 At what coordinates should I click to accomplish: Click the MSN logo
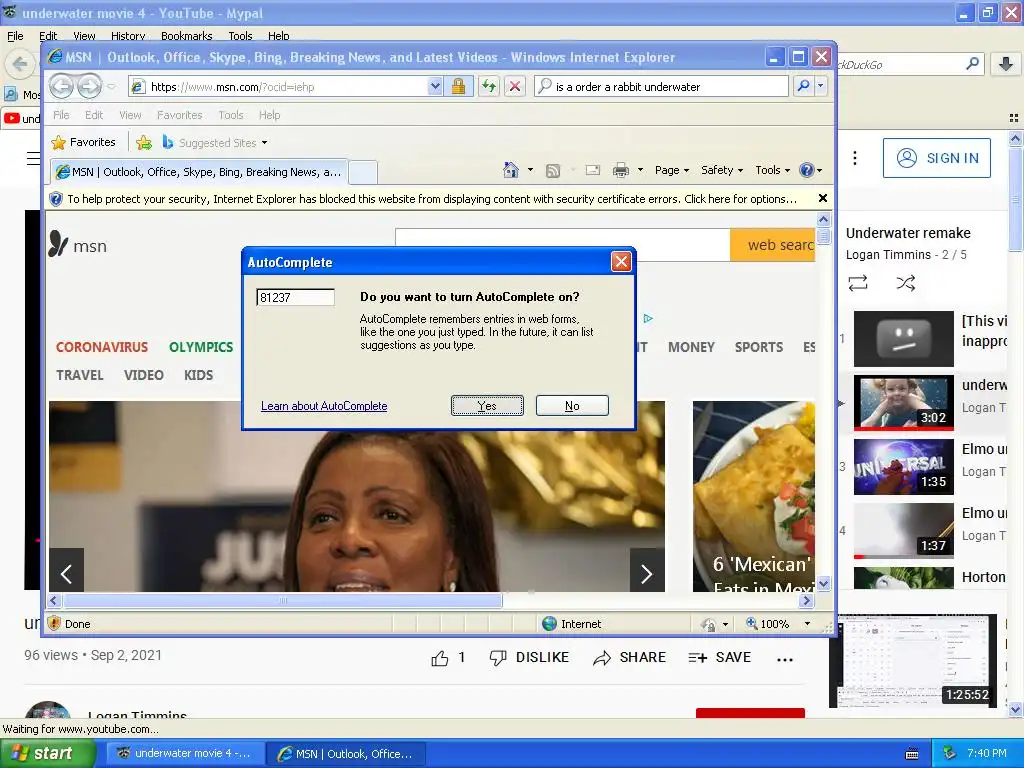[x=78, y=245]
